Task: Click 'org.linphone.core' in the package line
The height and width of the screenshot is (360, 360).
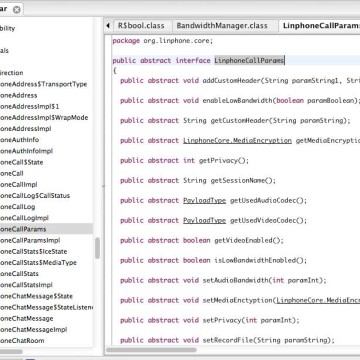Action: coord(176,41)
